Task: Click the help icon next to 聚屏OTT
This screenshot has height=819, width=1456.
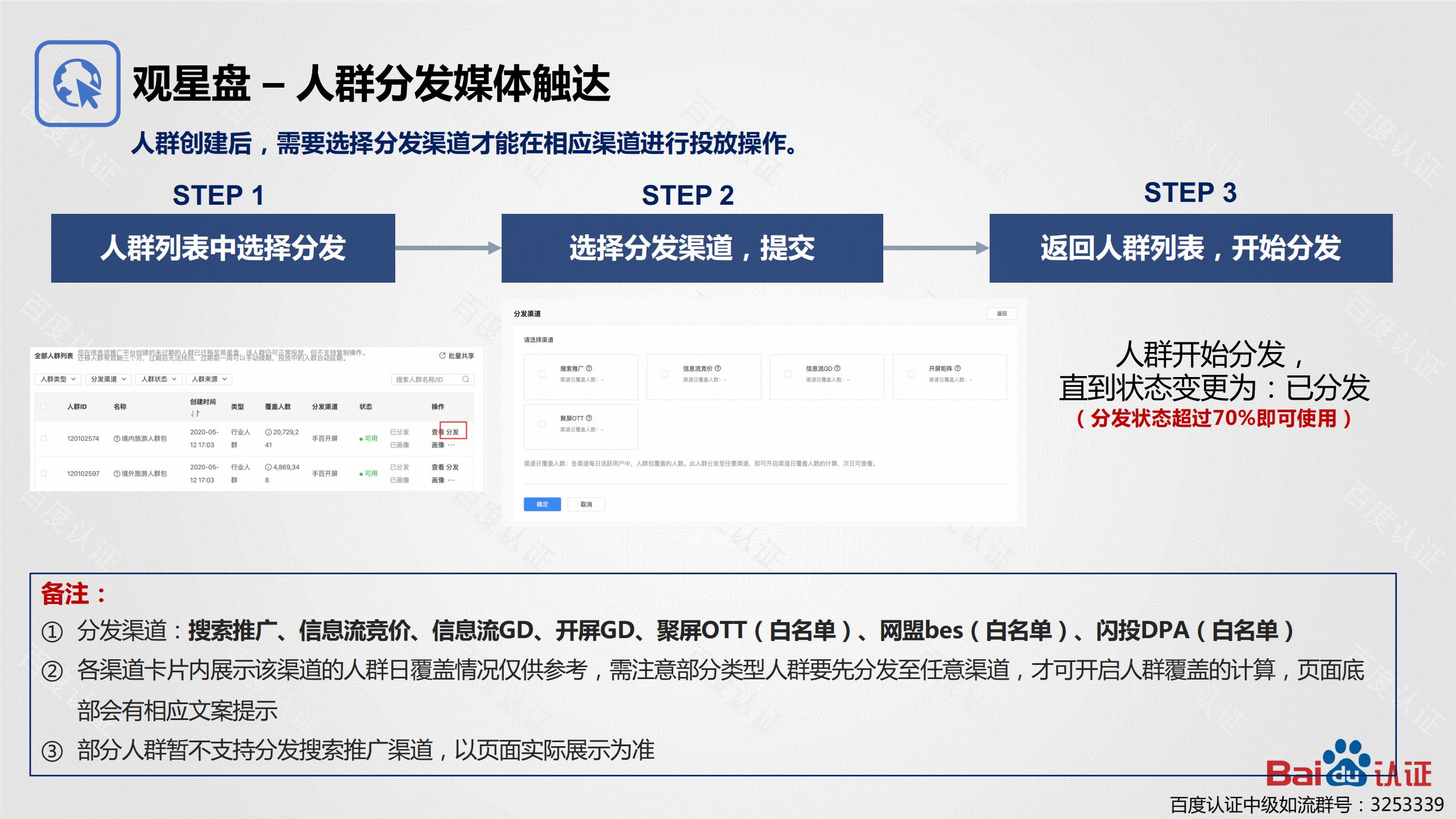Action: pos(589,418)
